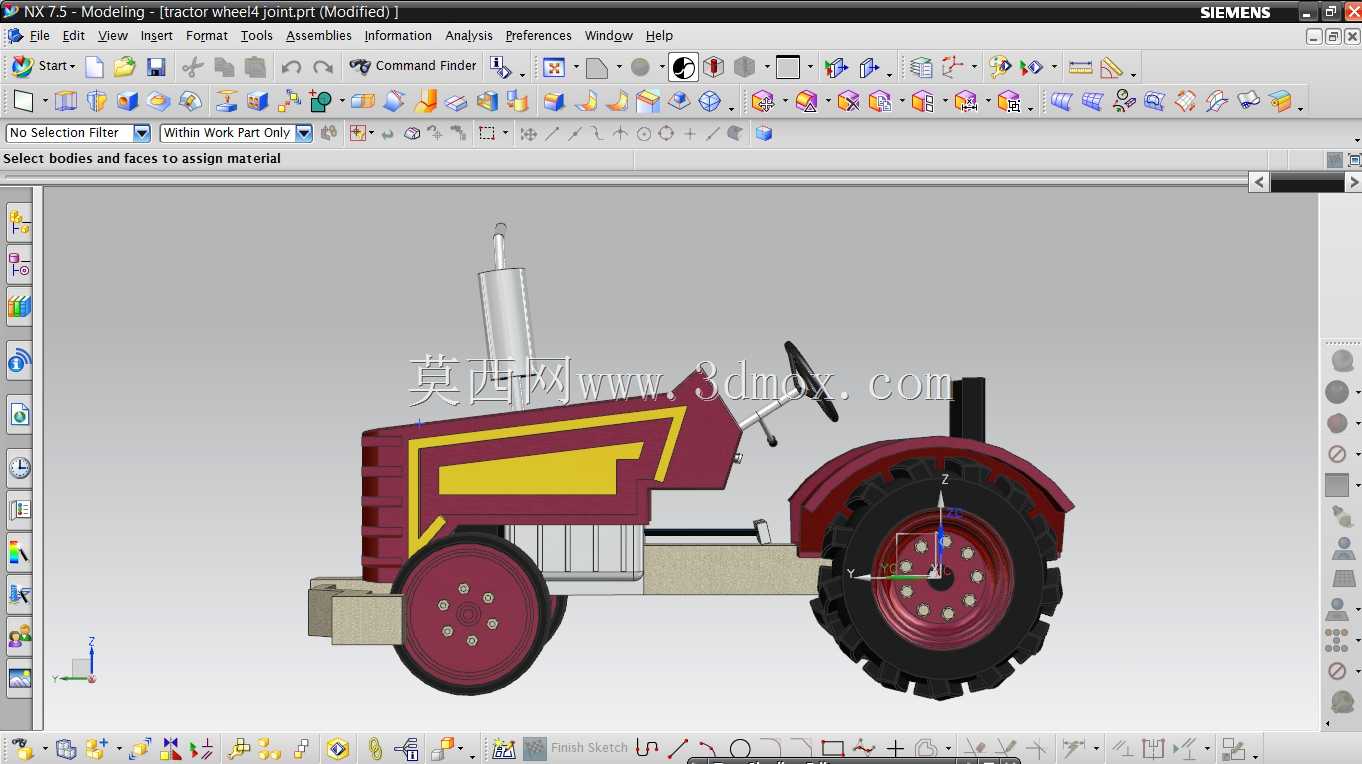
Task: Open the History clock icon in the resource bar
Action: 19,467
